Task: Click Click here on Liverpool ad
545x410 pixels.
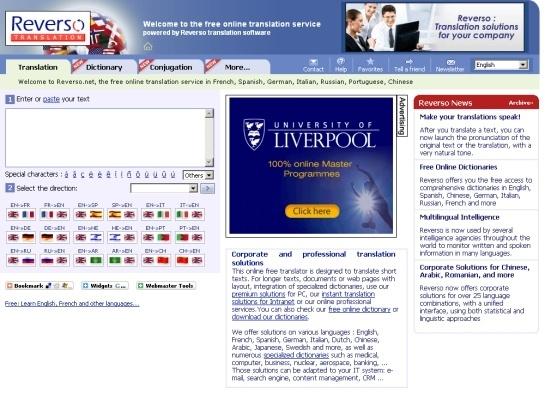Action: (312, 211)
